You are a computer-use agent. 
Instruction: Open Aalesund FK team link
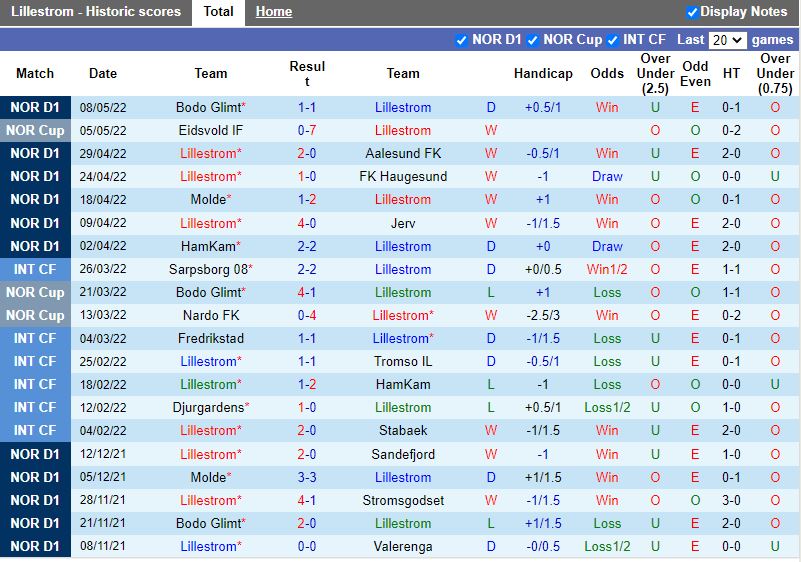pos(403,153)
